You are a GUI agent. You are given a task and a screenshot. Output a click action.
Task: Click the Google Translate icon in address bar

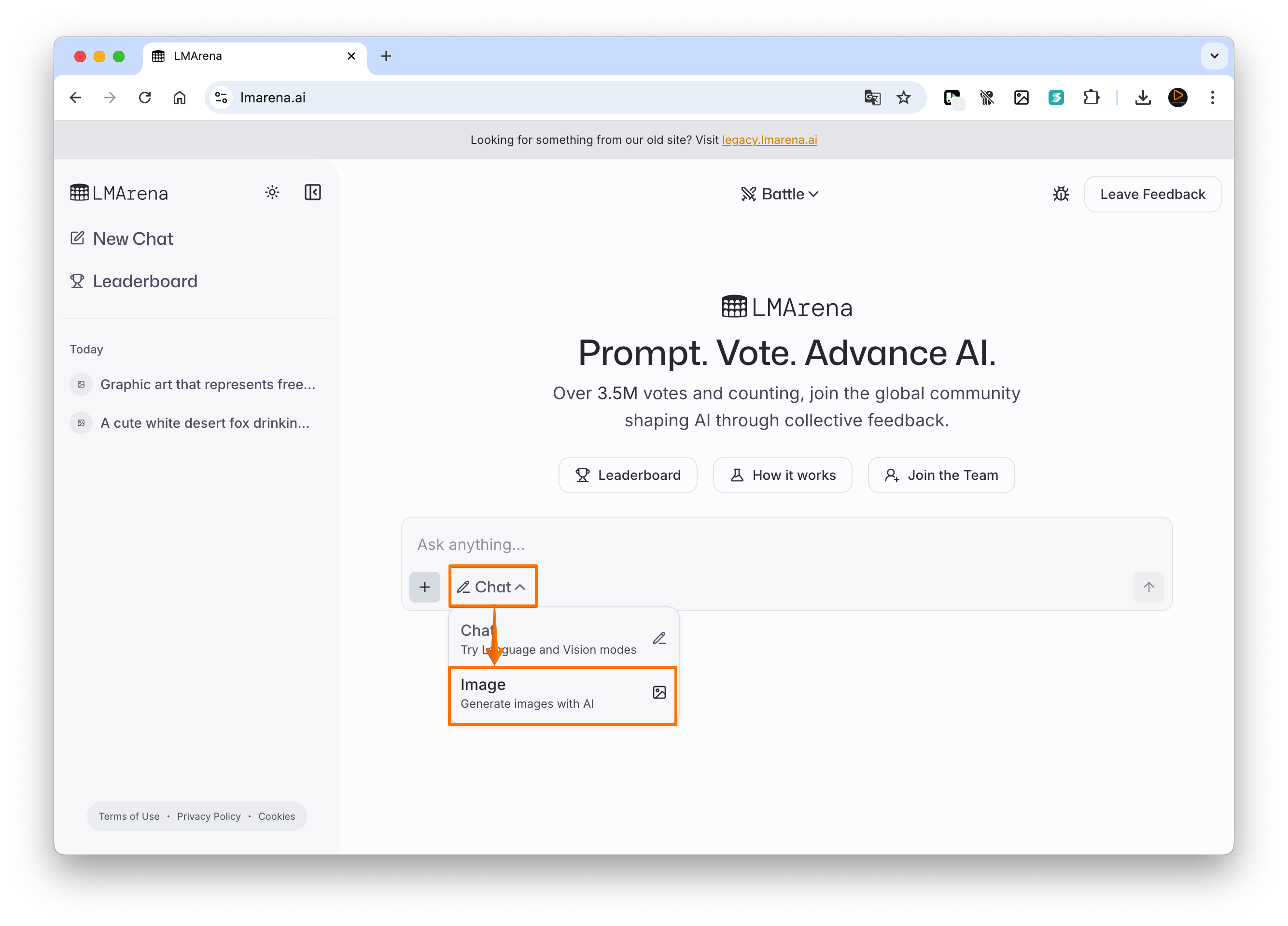(872, 98)
